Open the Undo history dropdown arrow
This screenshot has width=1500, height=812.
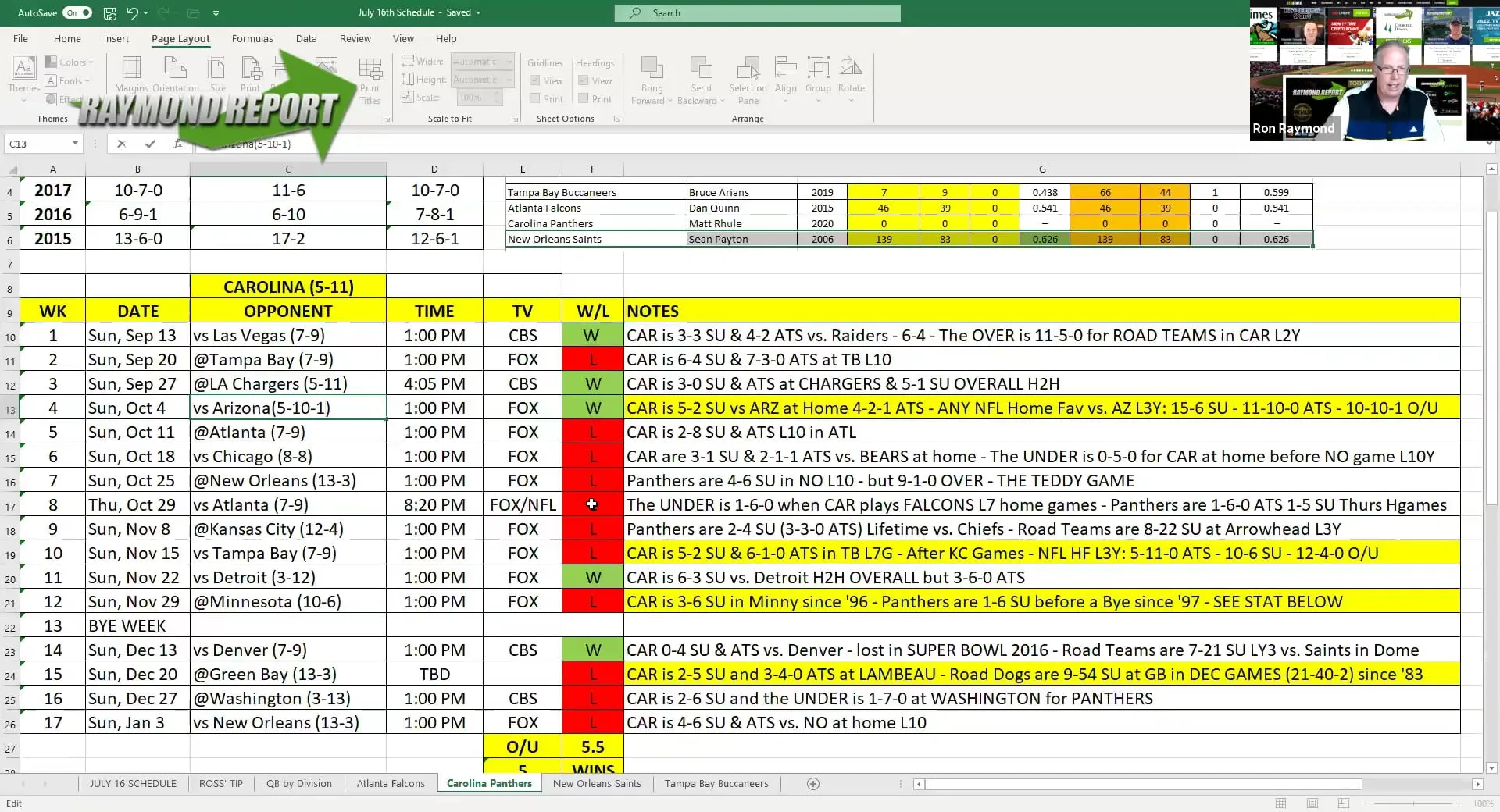point(145,13)
